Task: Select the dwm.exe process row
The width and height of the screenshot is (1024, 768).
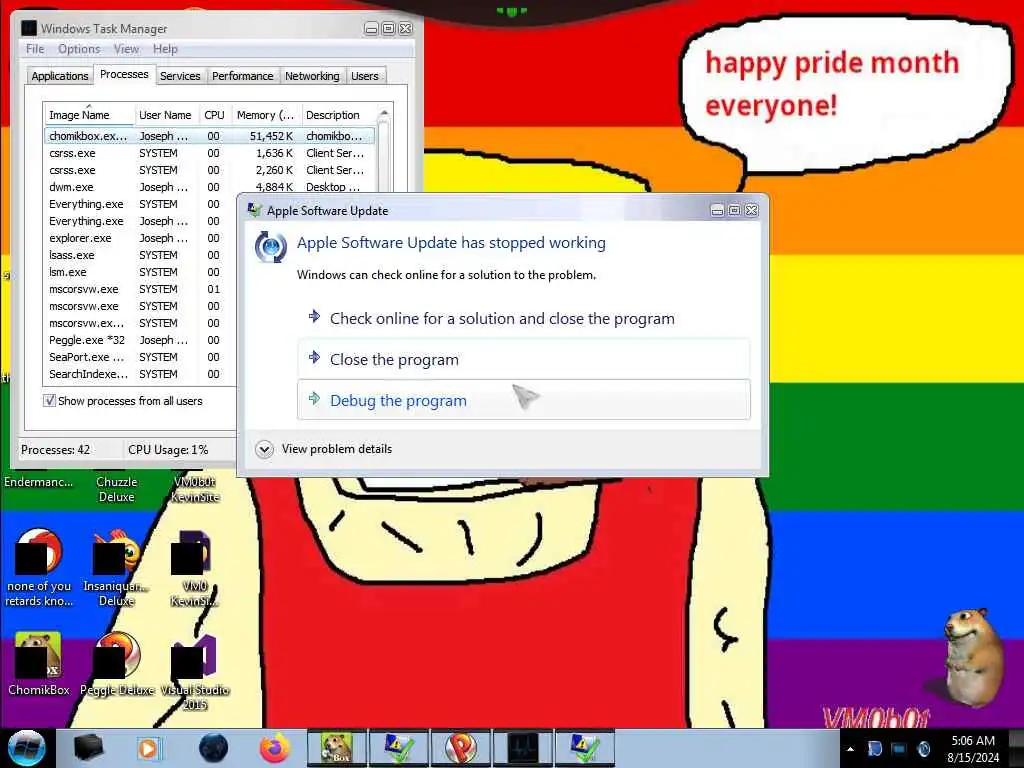Action: click(209, 187)
